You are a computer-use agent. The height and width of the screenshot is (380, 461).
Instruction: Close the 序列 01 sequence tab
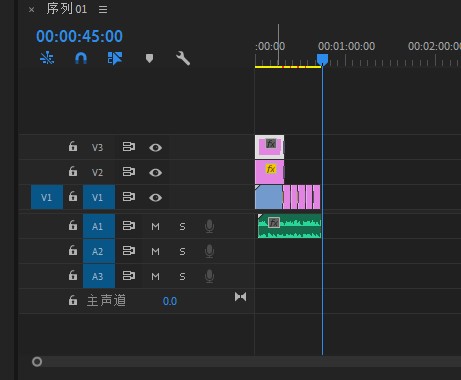click(31, 10)
